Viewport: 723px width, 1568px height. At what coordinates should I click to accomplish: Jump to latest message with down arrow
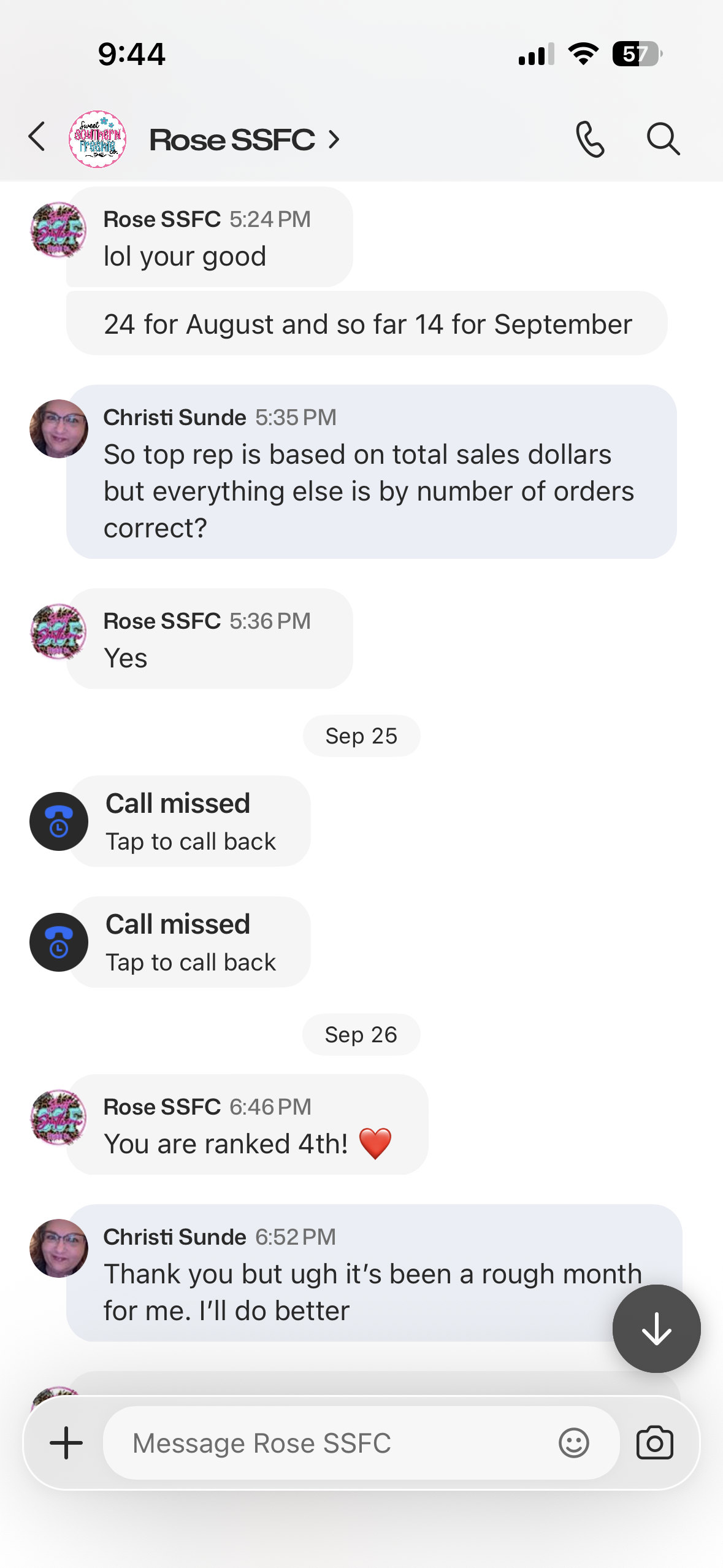tap(656, 1328)
